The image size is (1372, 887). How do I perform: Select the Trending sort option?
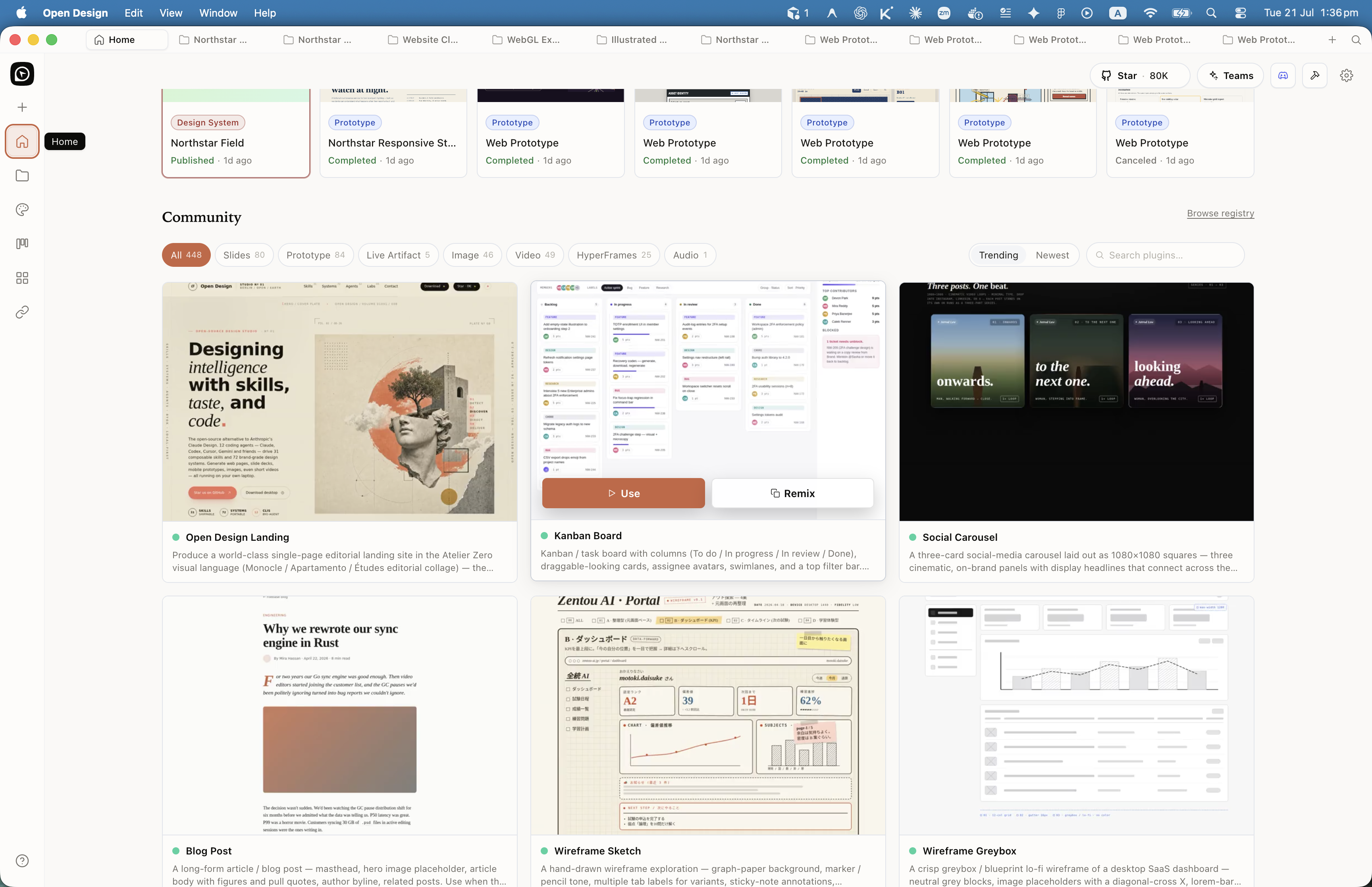tap(998, 255)
